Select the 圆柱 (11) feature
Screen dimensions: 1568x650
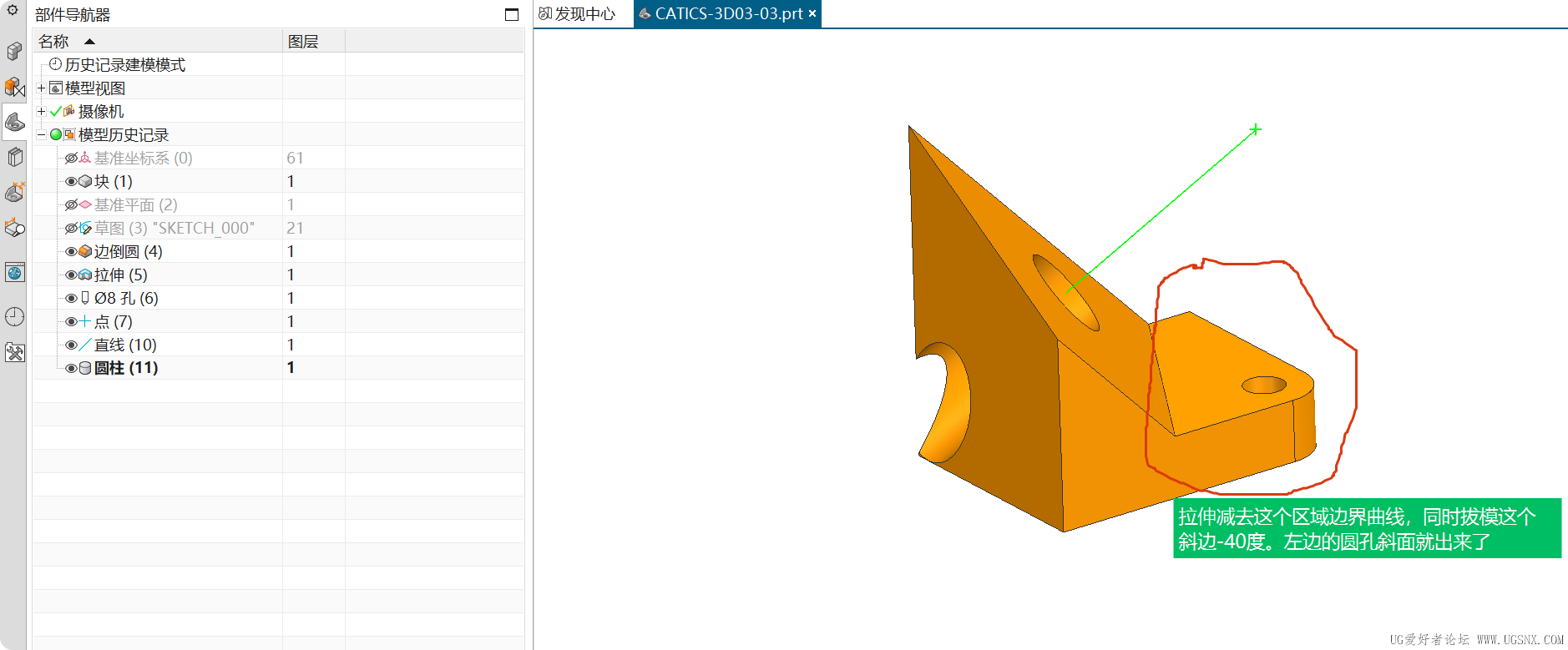(126, 368)
